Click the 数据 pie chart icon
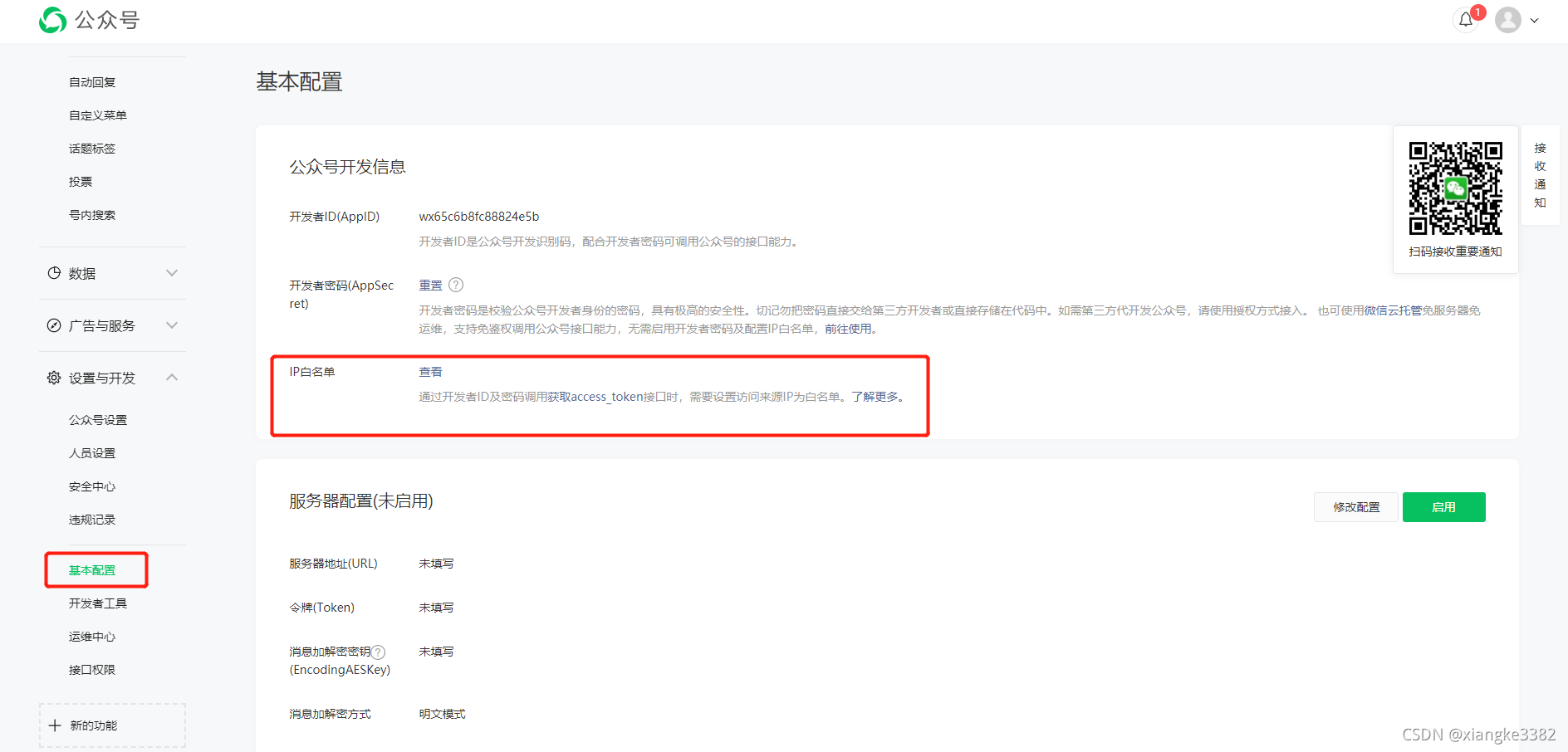This screenshot has width=1568, height=752. point(54,273)
